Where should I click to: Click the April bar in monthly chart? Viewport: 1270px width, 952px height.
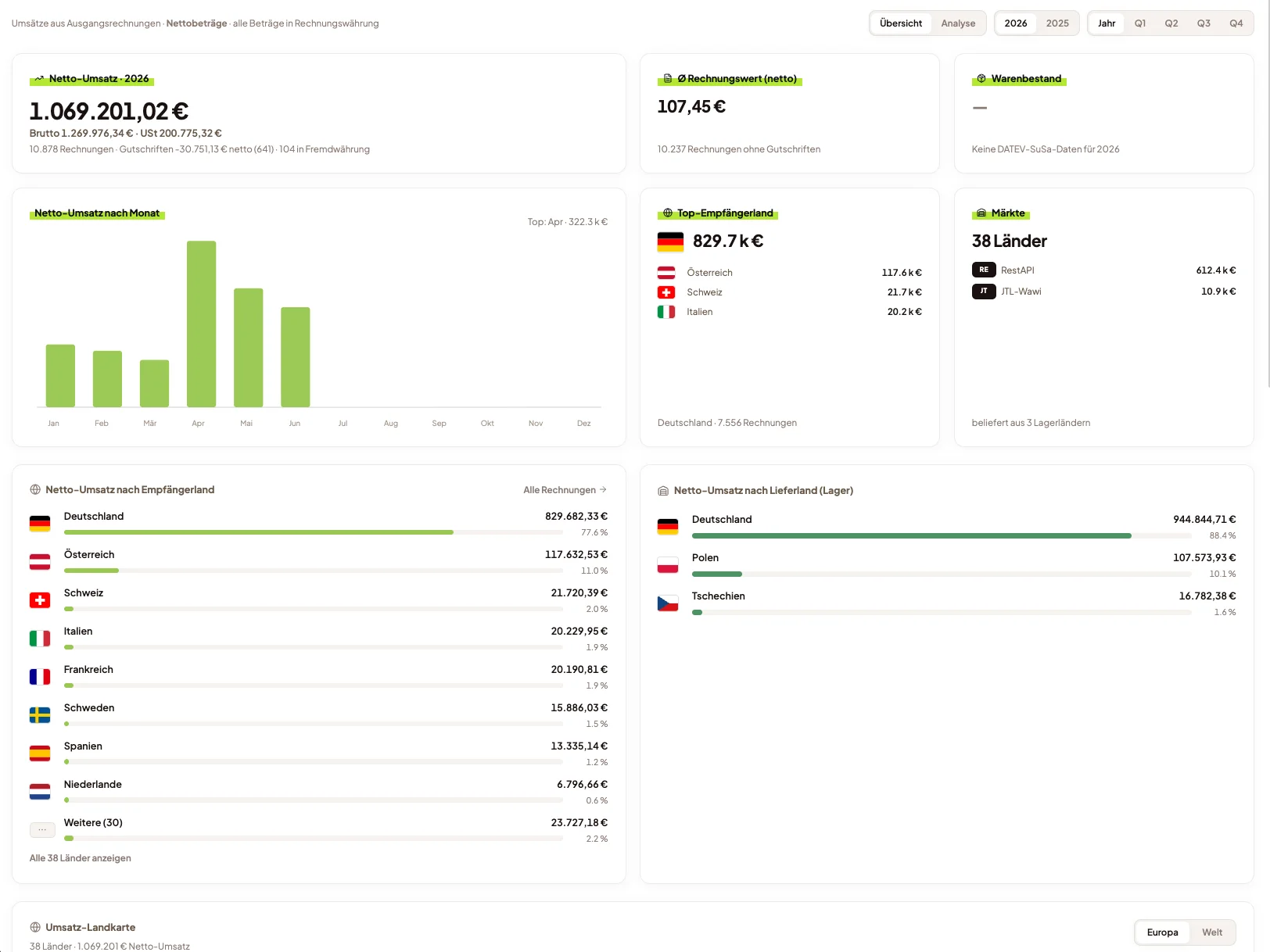click(201, 324)
